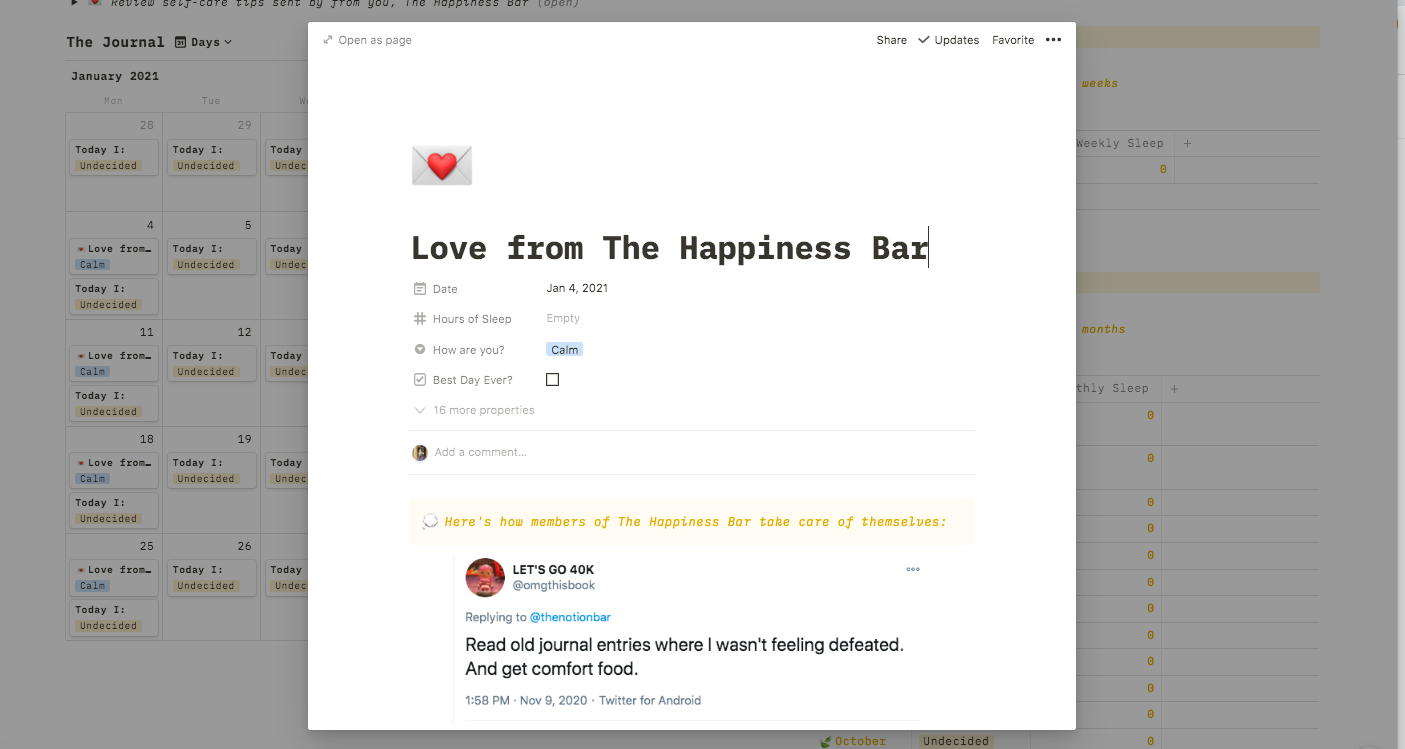This screenshot has height=749, width=1405.
Task: Open the Today I card on Tuesday 5
Action: [211, 256]
